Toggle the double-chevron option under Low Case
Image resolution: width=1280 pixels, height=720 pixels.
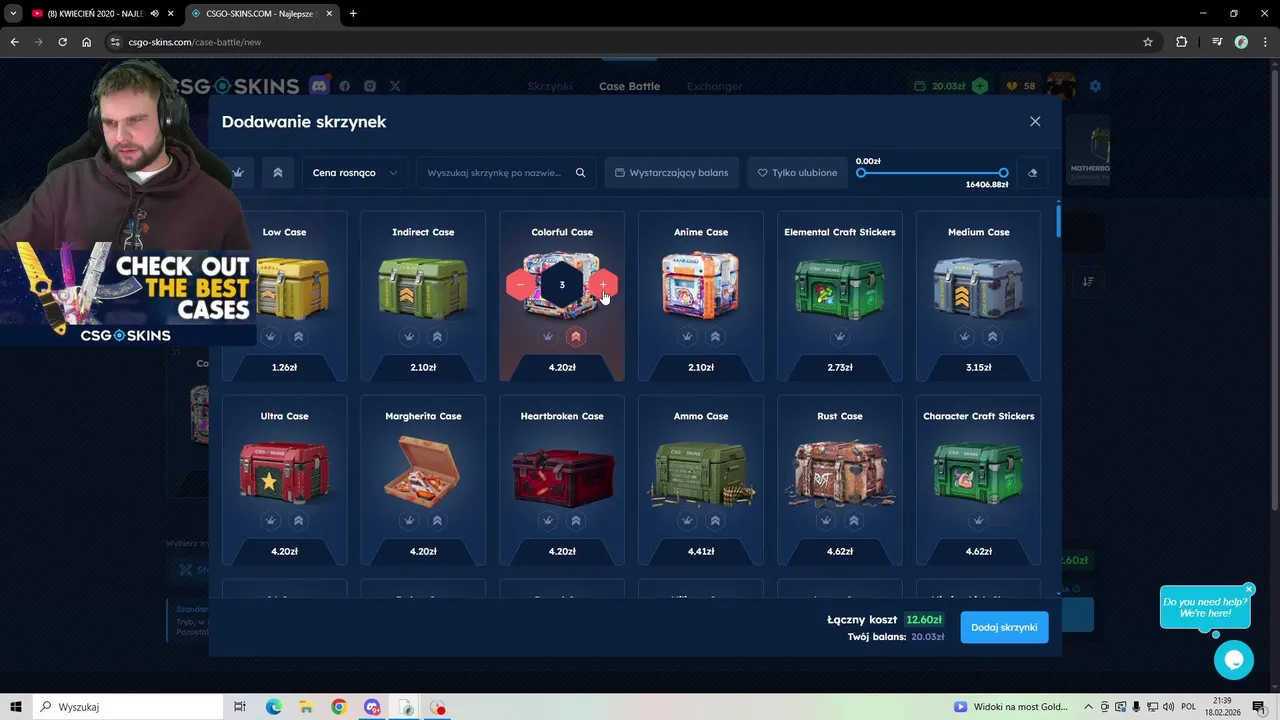298,337
